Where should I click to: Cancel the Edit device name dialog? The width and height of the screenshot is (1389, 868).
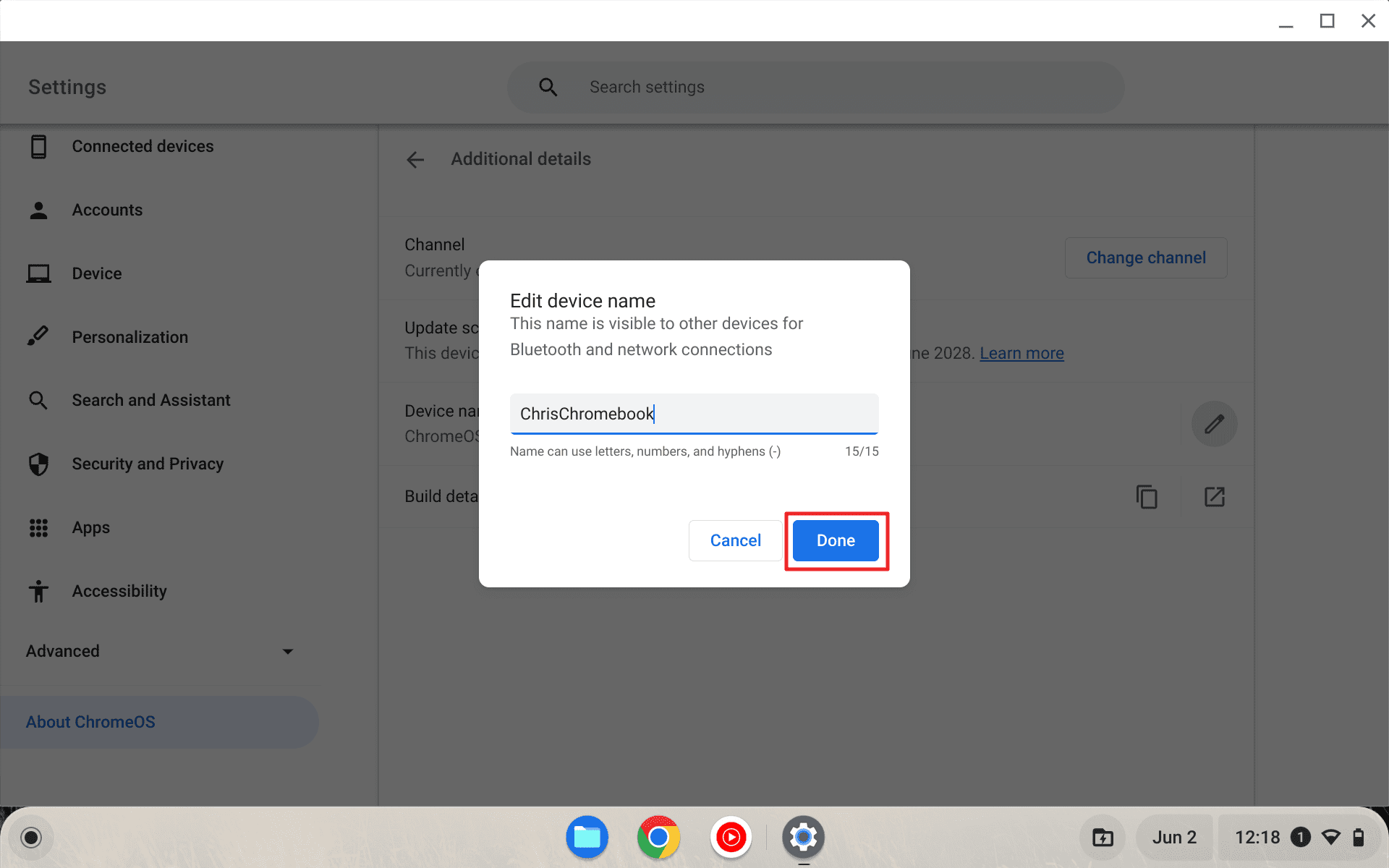tap(735, 540)
